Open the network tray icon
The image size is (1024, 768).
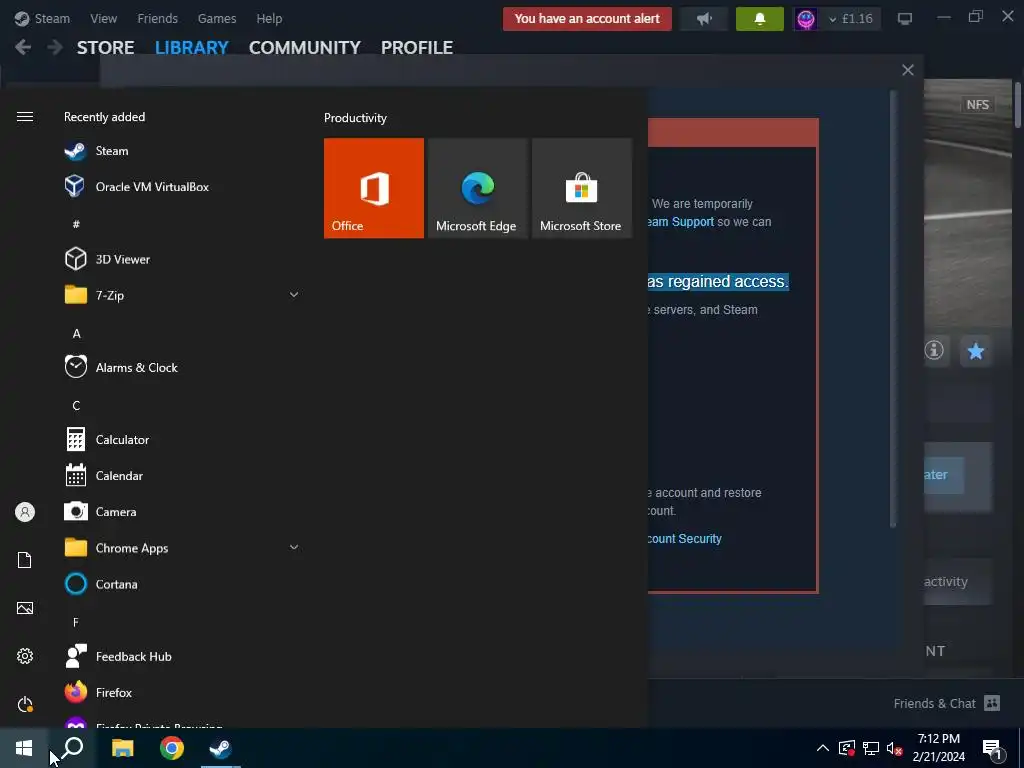(871, 748)
